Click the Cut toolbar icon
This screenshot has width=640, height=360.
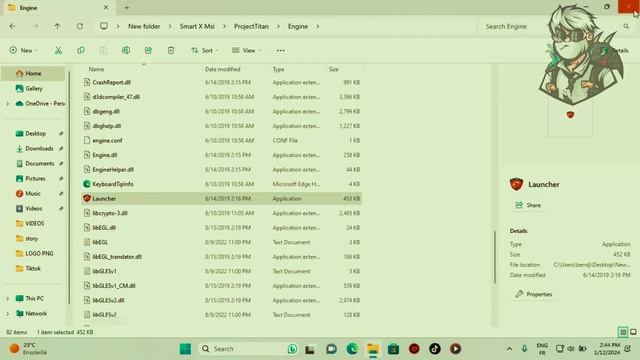pos(58,50)
